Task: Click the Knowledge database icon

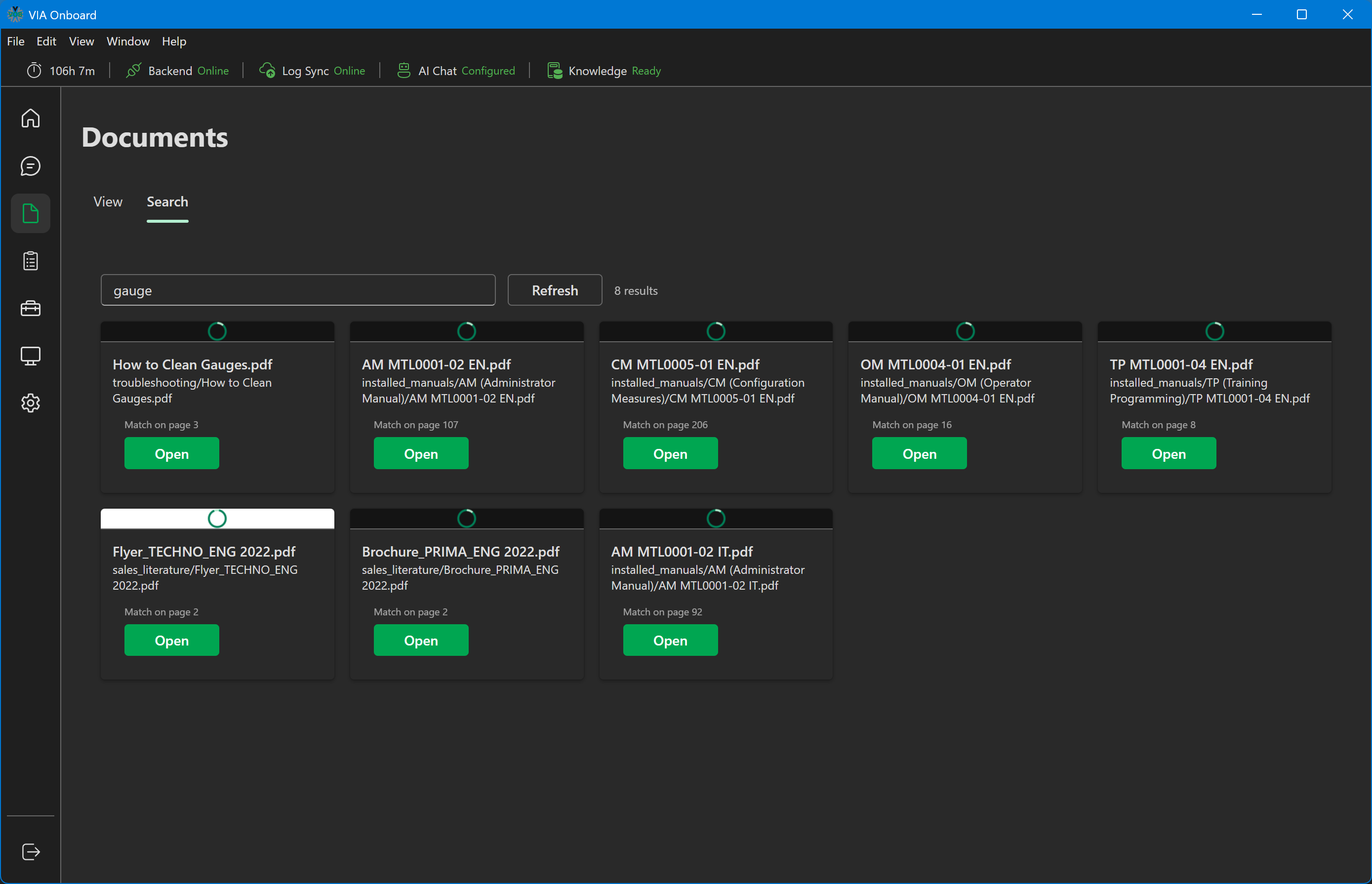Action: pyautogui.click(x=554, y=71)
